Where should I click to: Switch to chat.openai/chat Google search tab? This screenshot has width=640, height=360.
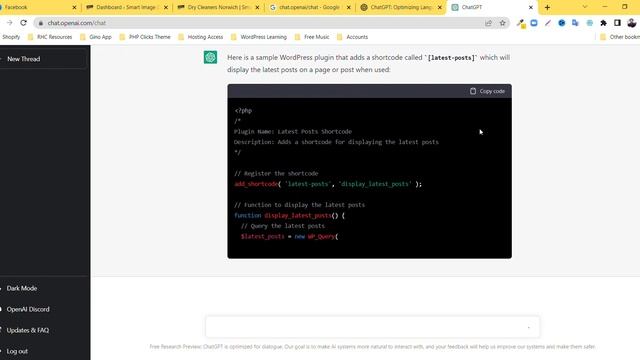tap(310, 7)
